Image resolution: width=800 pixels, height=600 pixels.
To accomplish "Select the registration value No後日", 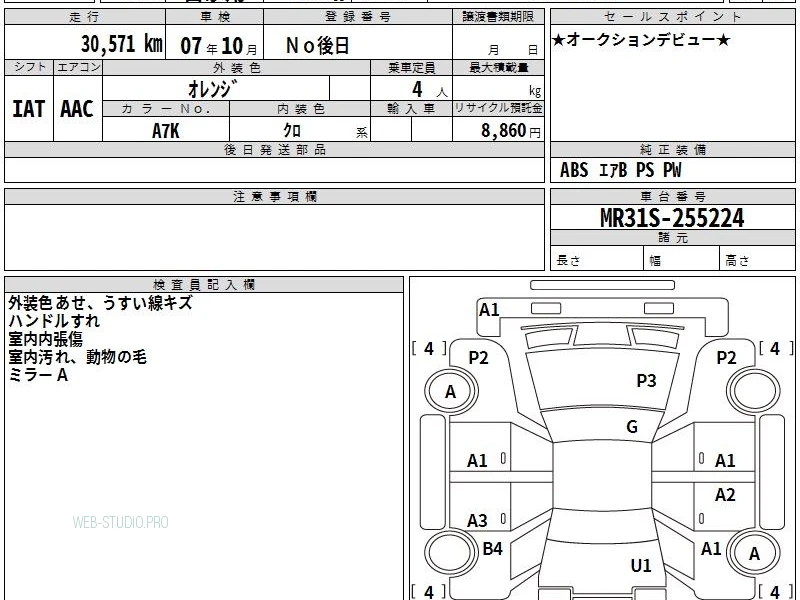I will click(317, 46).
